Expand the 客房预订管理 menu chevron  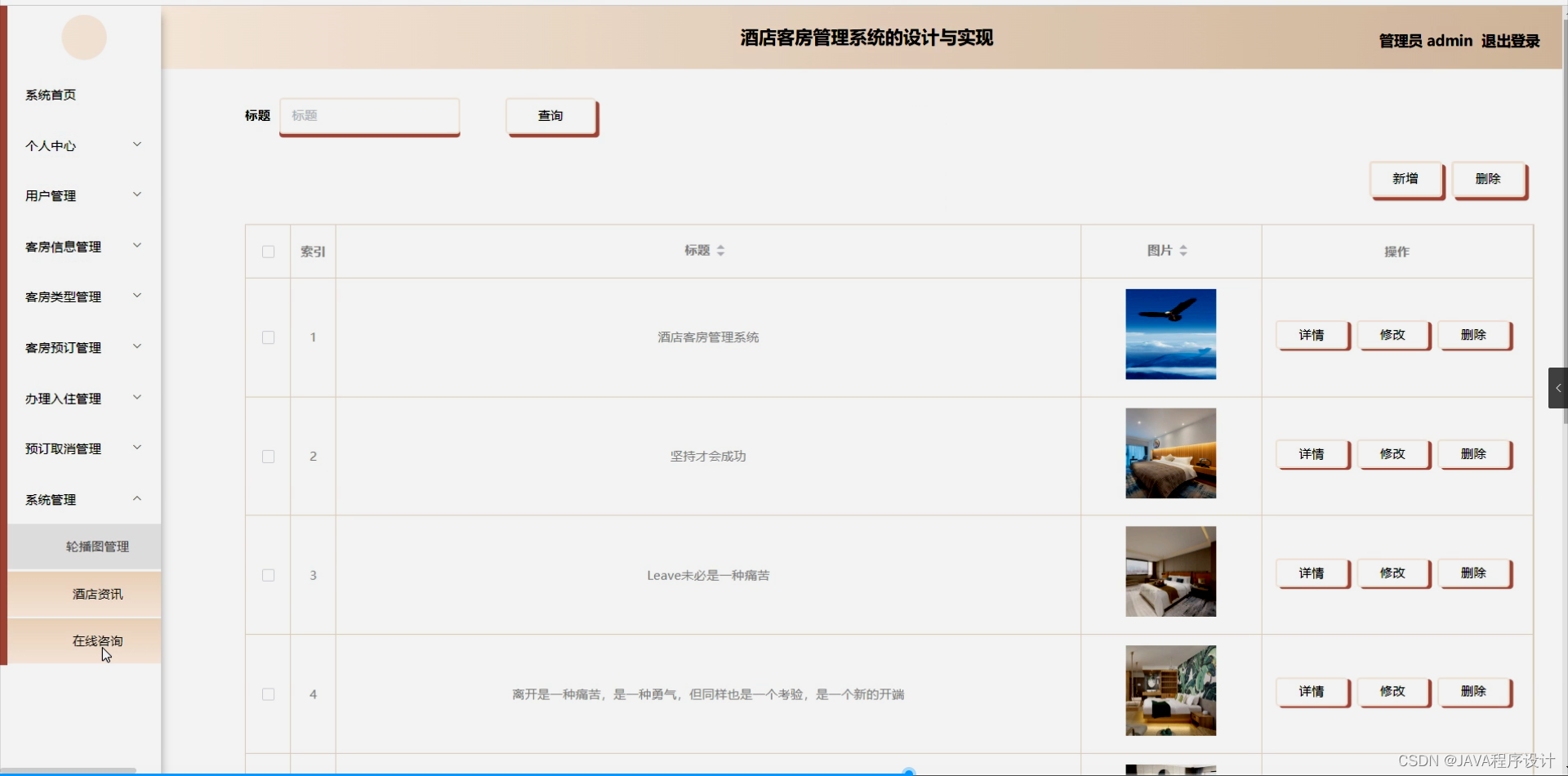pos(137,346)
